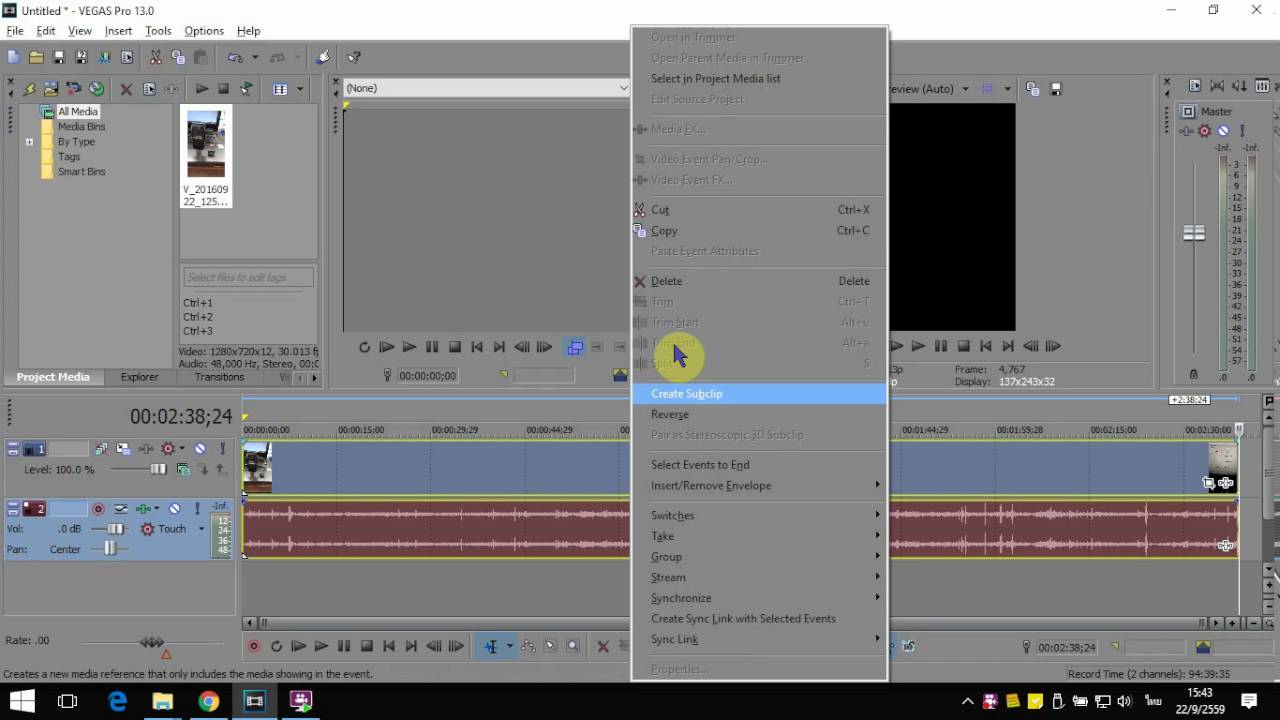
Task: Open the trimmer (None) media dropdown
Action: pyautogui.click(x=624, y=88)
